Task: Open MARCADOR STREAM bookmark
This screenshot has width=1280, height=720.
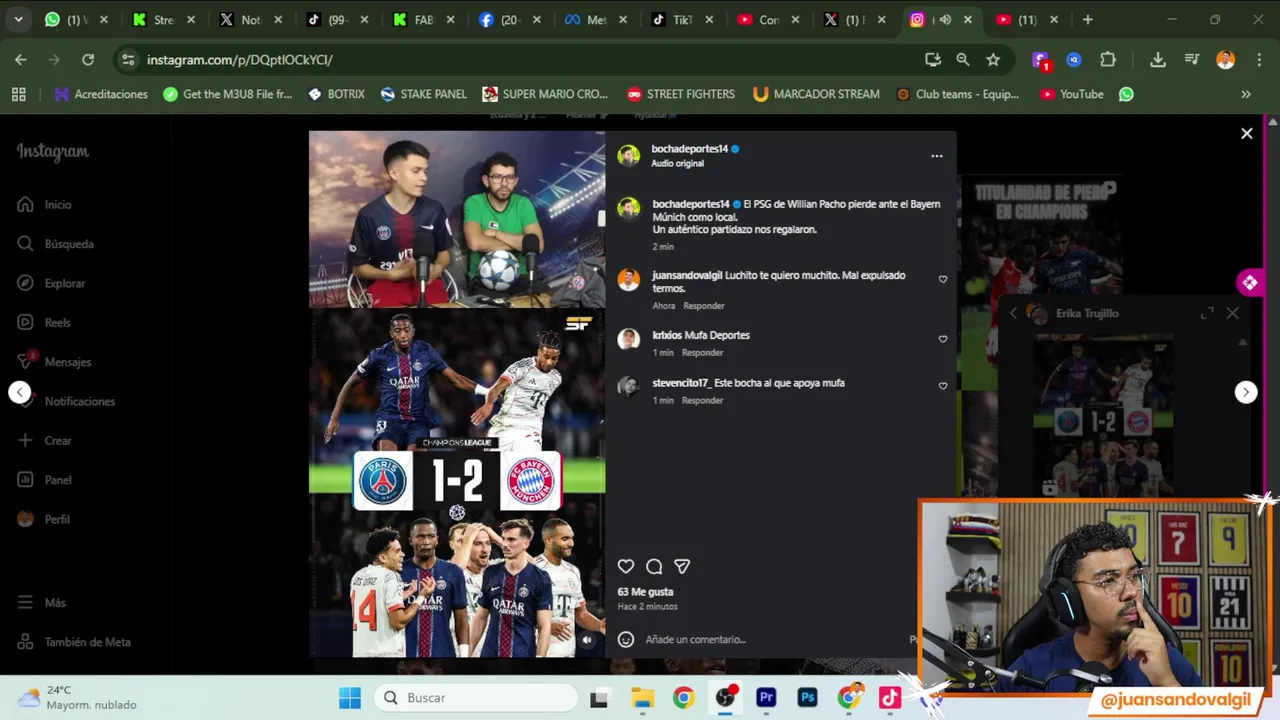Action: click(816, 94)
